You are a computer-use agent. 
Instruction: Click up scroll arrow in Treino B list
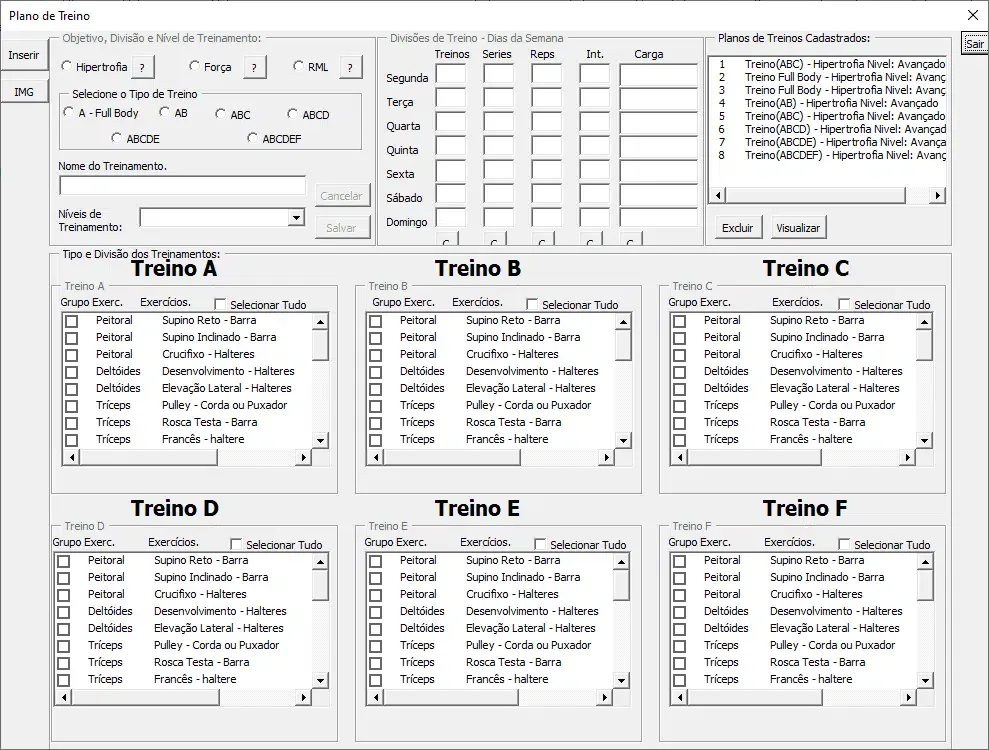pos(623,322)
